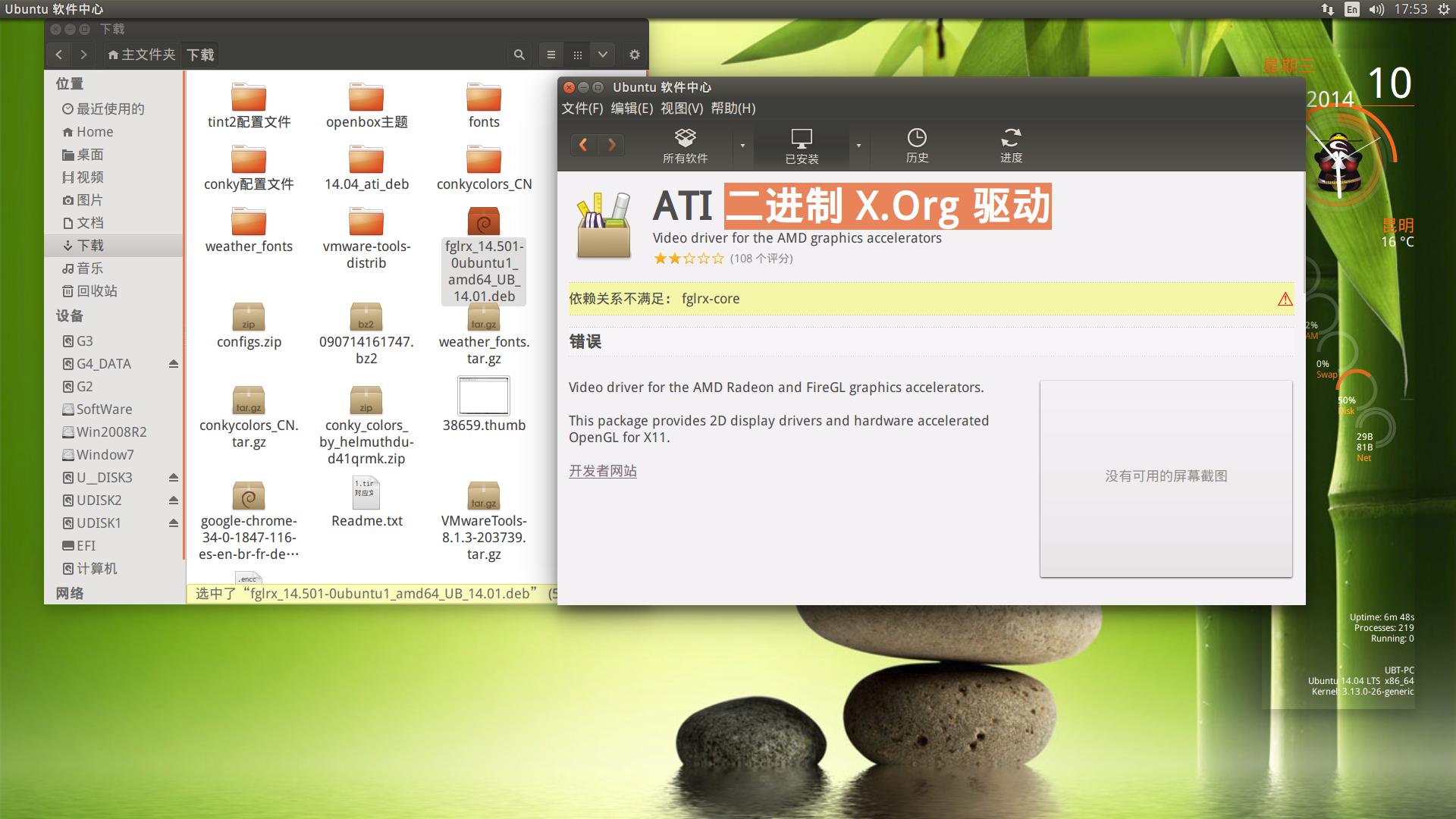Click the ATI driver package icon
The width and height of the screenshot is (1456, 819).
point(604,226)
